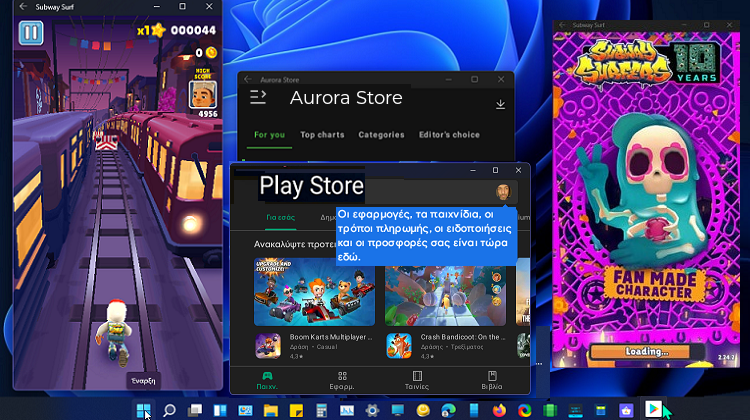750x420 pixels.
Task: Open the phone-shaped taskbar icon
Action: [474, 410]
